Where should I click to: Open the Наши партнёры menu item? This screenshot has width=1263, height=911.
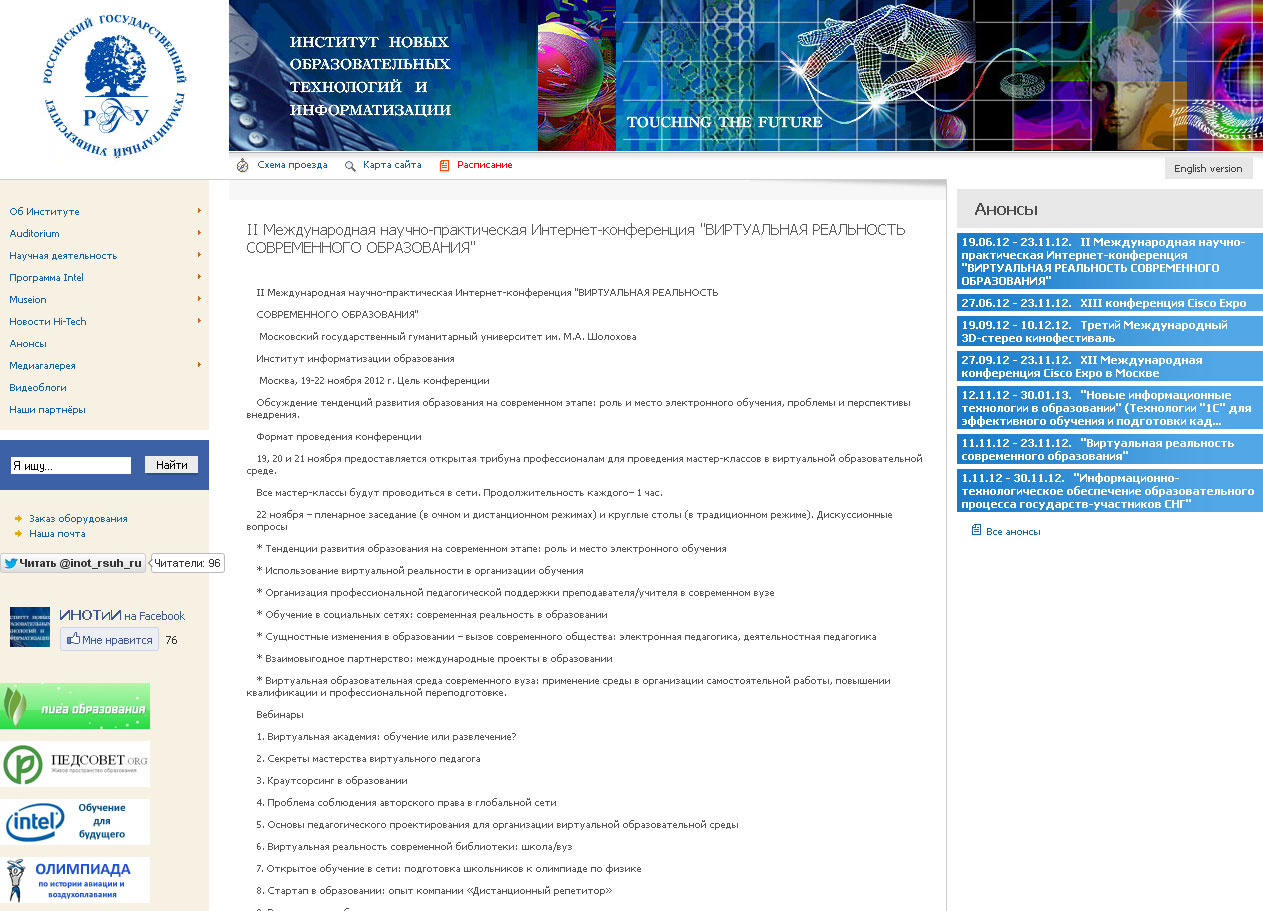tap(47, 409)
